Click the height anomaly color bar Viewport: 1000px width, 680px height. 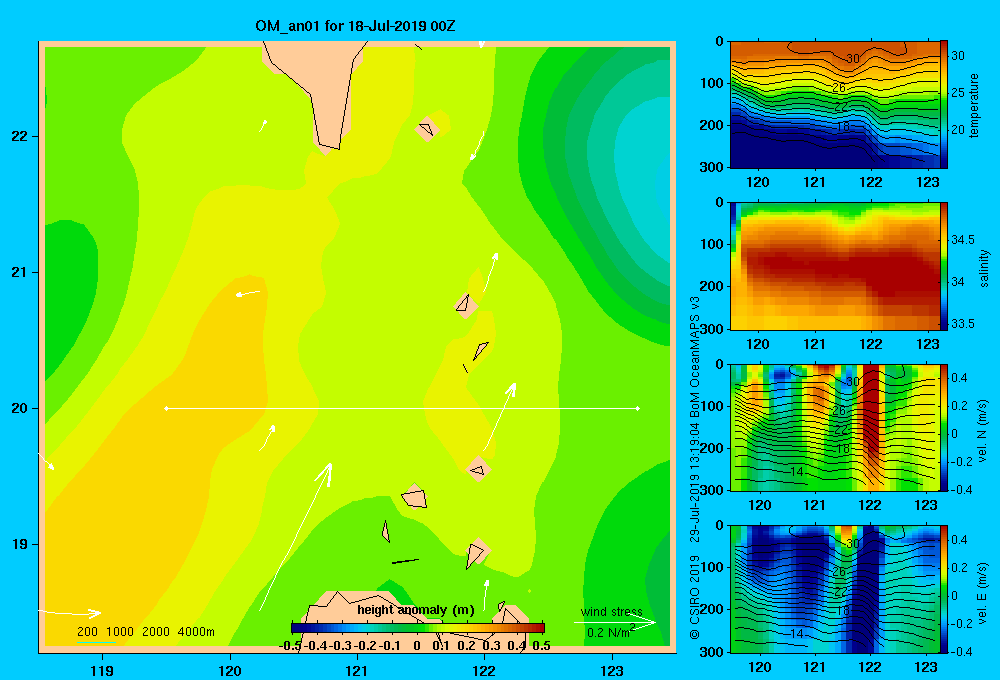tap(418, 628)
